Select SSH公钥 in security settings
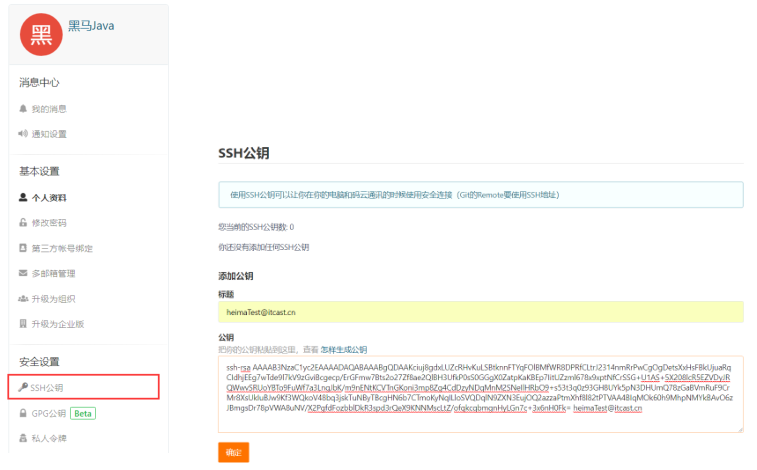Viewport: 757px width, 470px height. [x=46, y=387]
